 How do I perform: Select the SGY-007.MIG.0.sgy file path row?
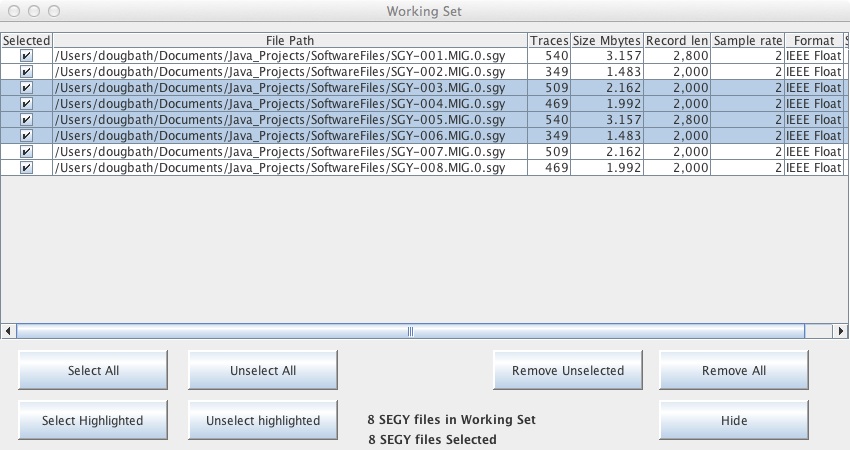(289, 152)
